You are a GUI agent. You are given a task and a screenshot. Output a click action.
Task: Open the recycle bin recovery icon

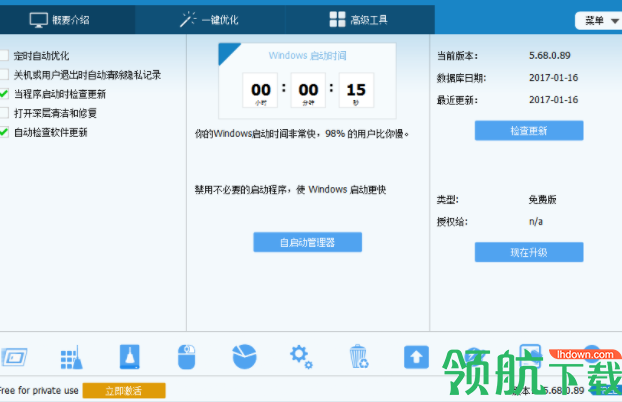(359, 356)
